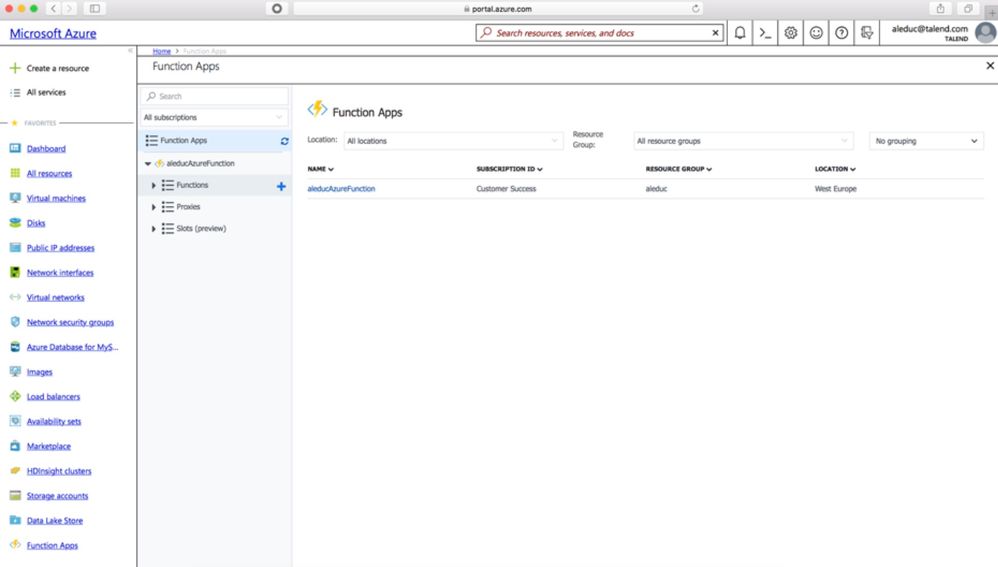The height and width of the screenshot is (567, 998).
Task: Select the Slots (preview) tree item
Action: coord(201,228)
